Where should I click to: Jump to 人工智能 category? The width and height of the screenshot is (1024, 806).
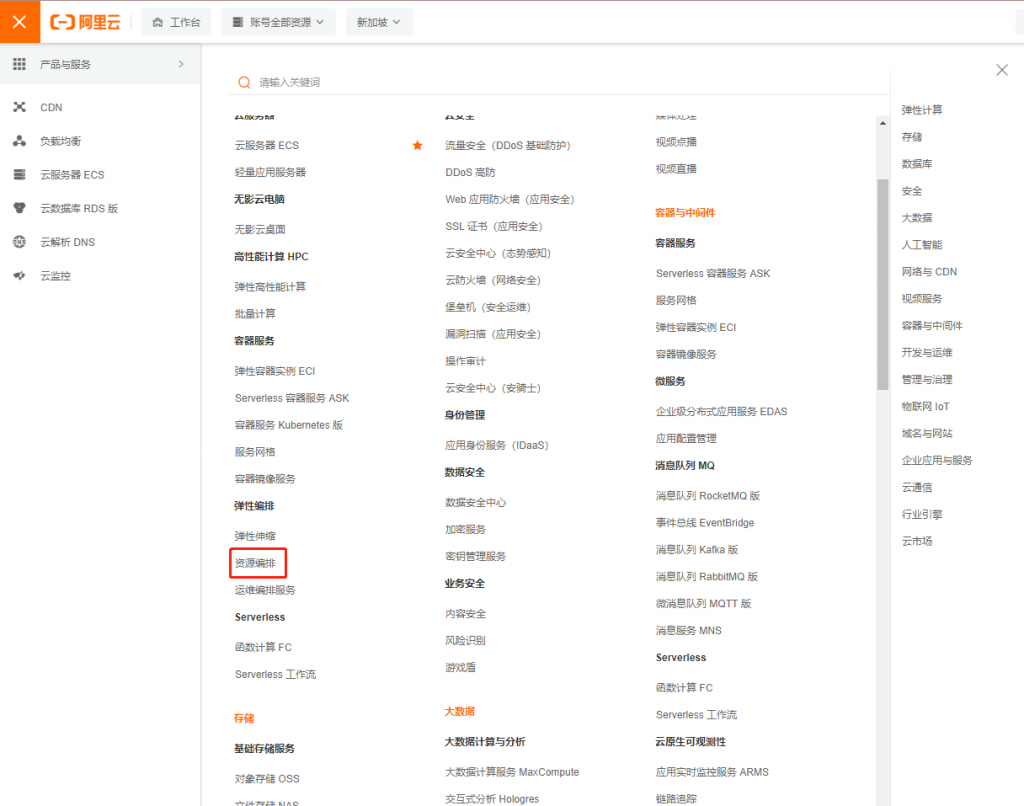coord(921,245)
